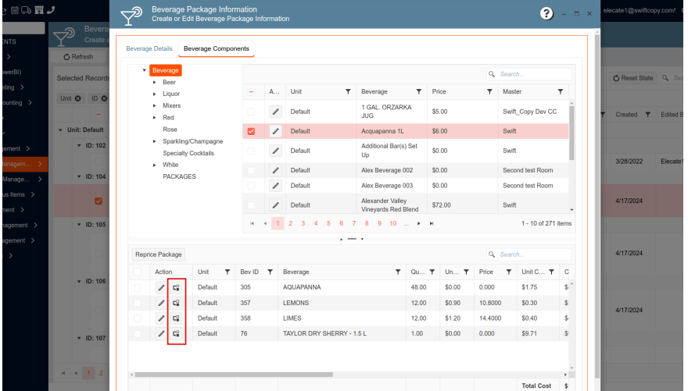Screen dimensions: 688x391
Task: Edit the Acquapanna 1L row
Action: click(275, 131)
